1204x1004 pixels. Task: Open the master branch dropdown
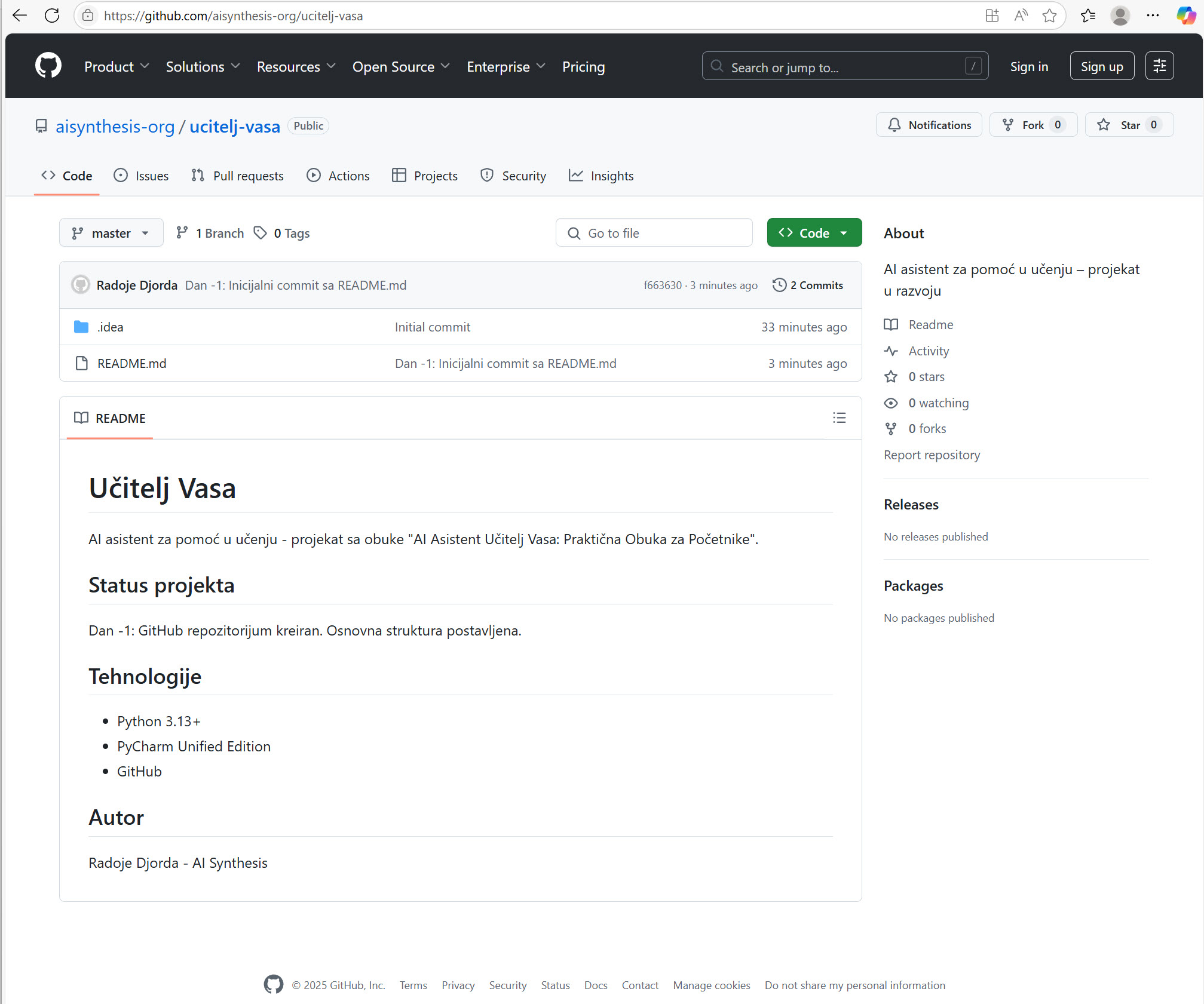click(111, 232)
